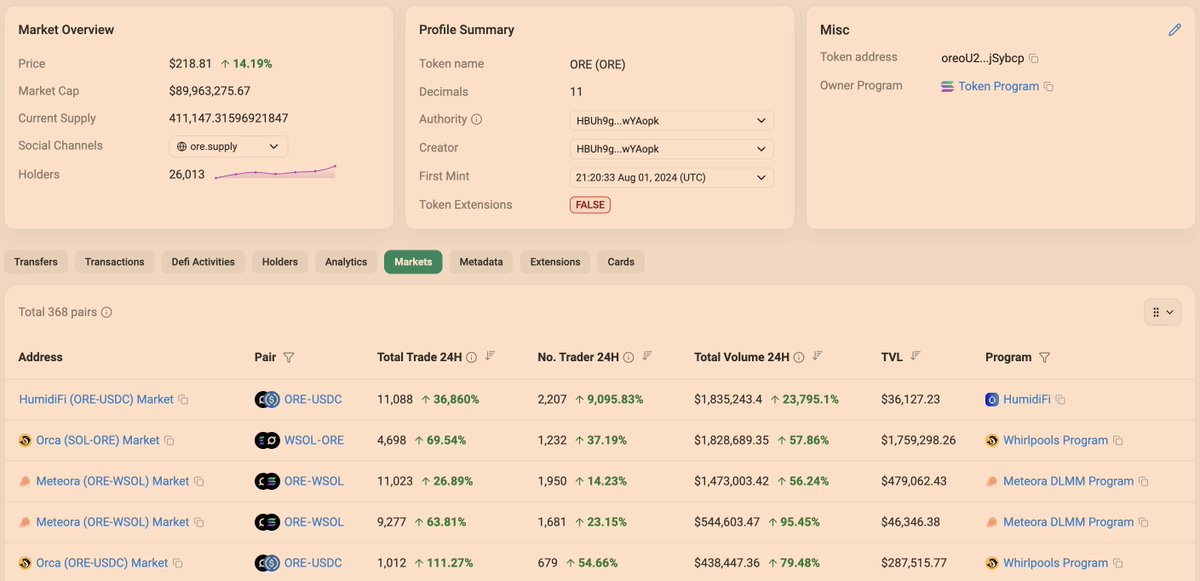Switch to the Transfers tab
Screen dimensions: 1200x581
pyautogui.click(x=36, y=262)
